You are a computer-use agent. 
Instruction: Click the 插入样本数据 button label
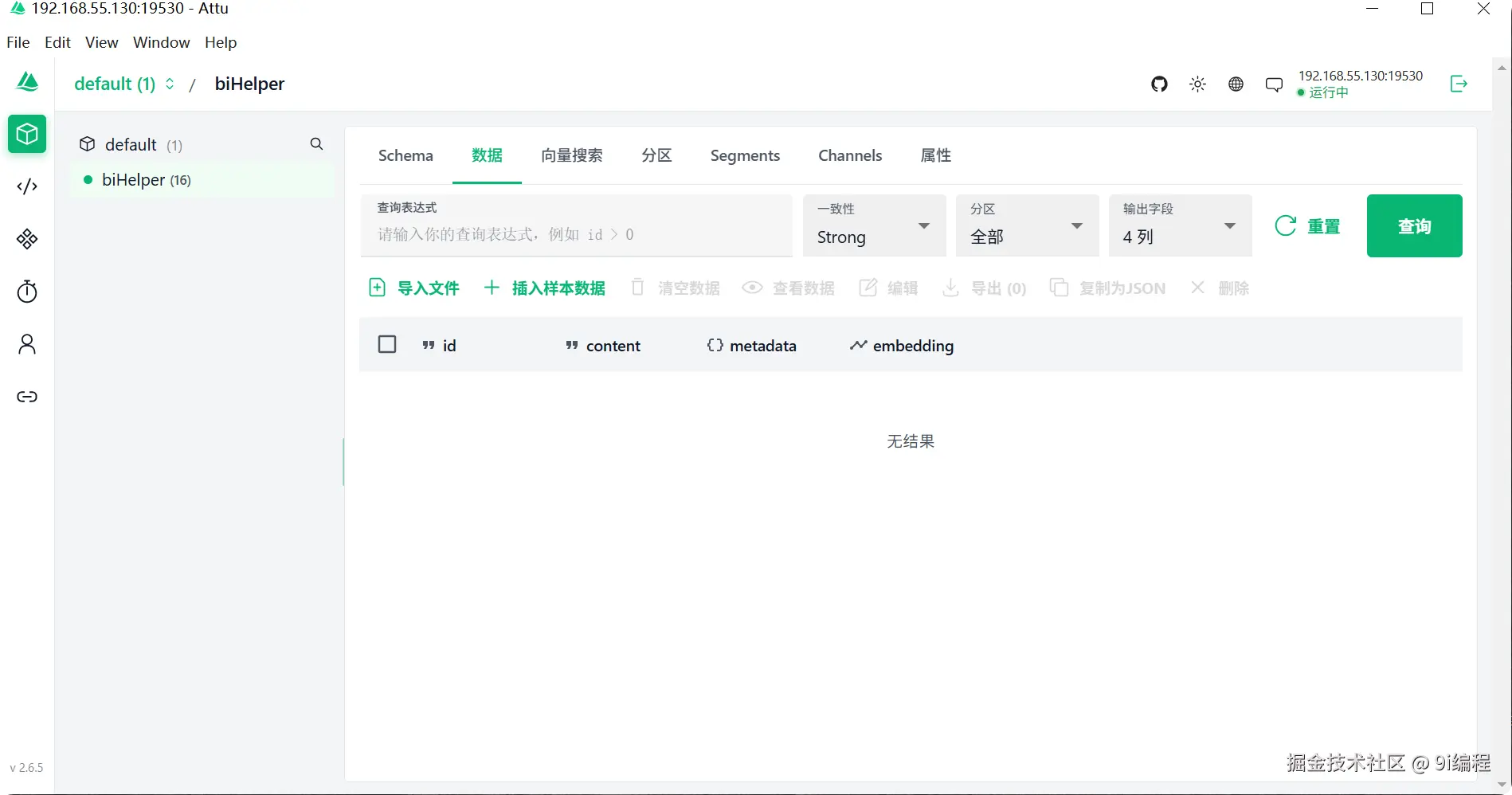pos(558,288)
